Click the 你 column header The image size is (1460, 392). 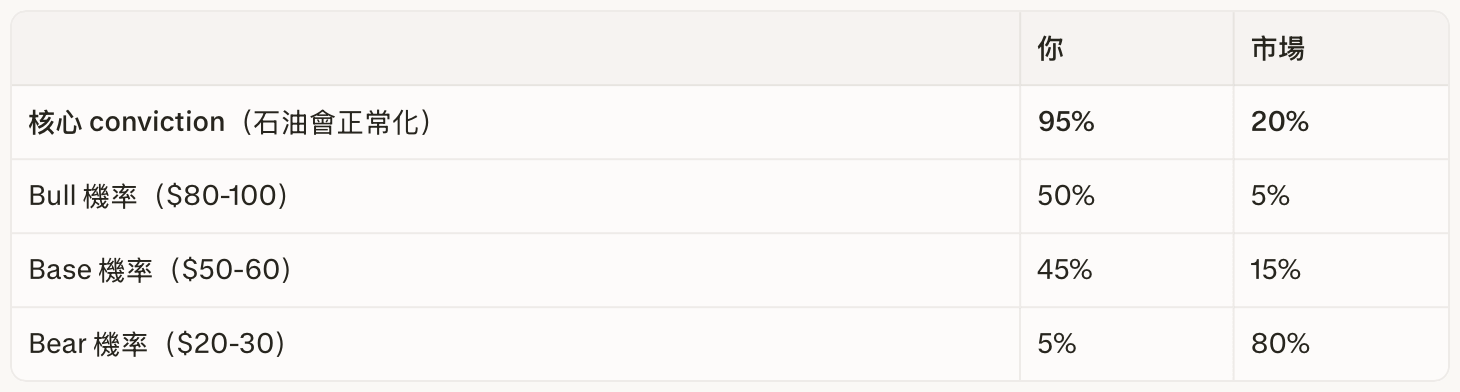click(1050, 49)
